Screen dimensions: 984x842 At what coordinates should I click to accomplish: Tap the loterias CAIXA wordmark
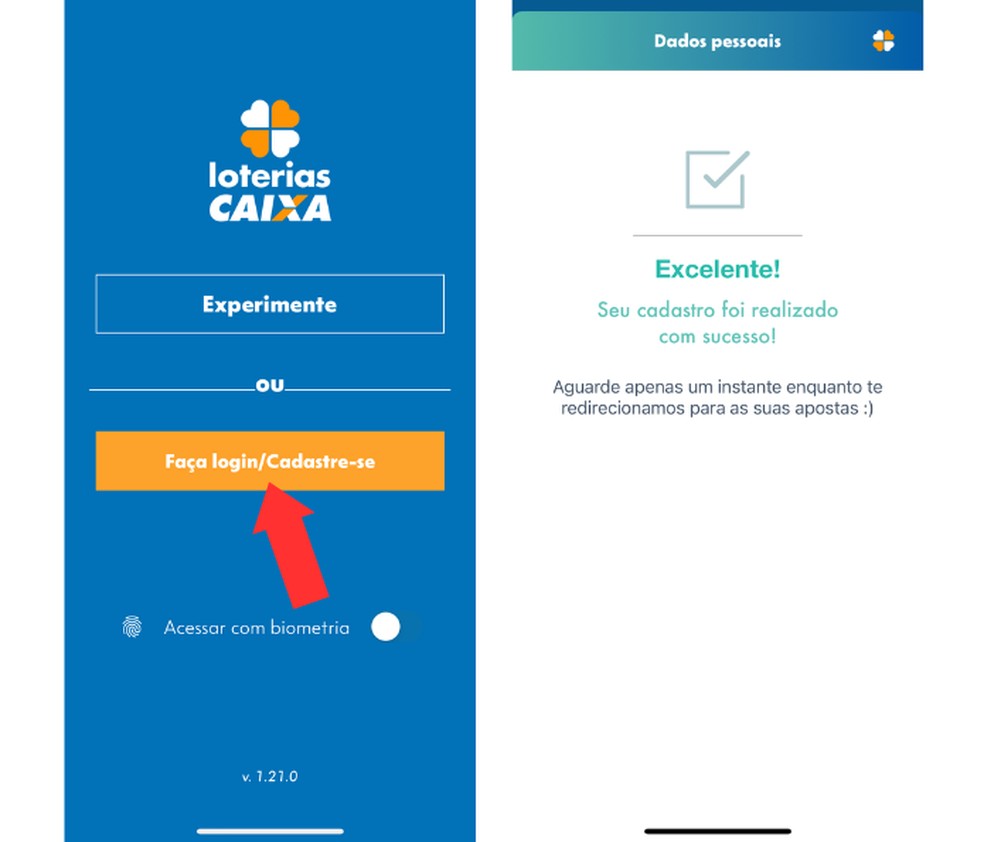(270, 192)
